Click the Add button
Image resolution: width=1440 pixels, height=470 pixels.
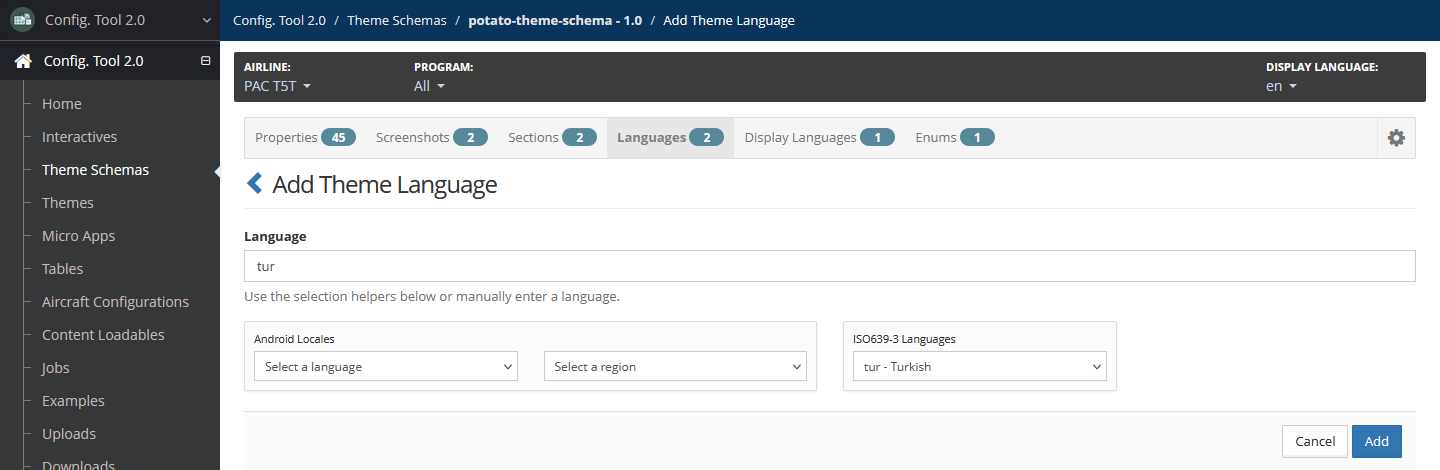coord(1377,441)
